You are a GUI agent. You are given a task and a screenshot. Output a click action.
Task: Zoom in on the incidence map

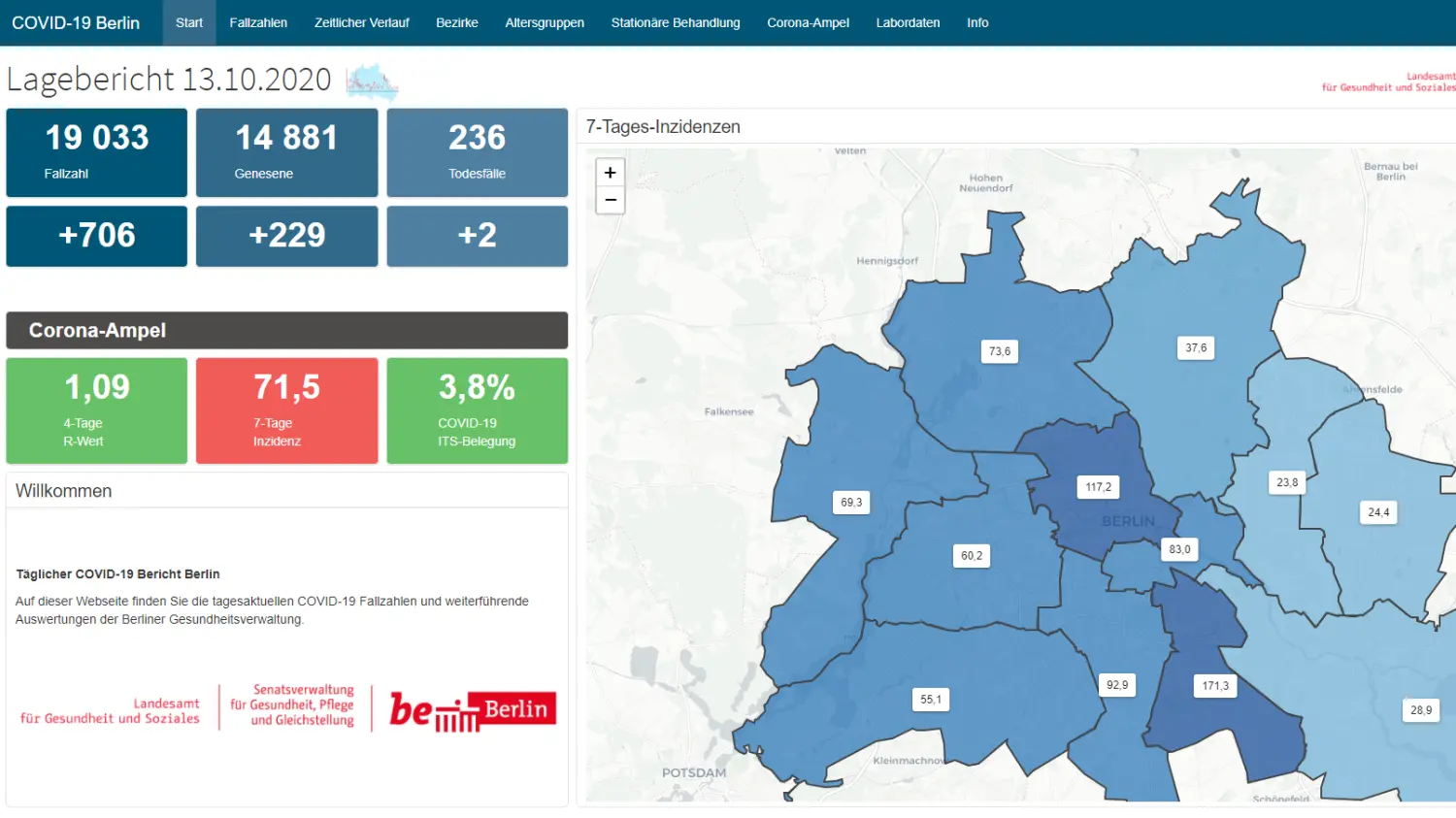coord(610,173)
